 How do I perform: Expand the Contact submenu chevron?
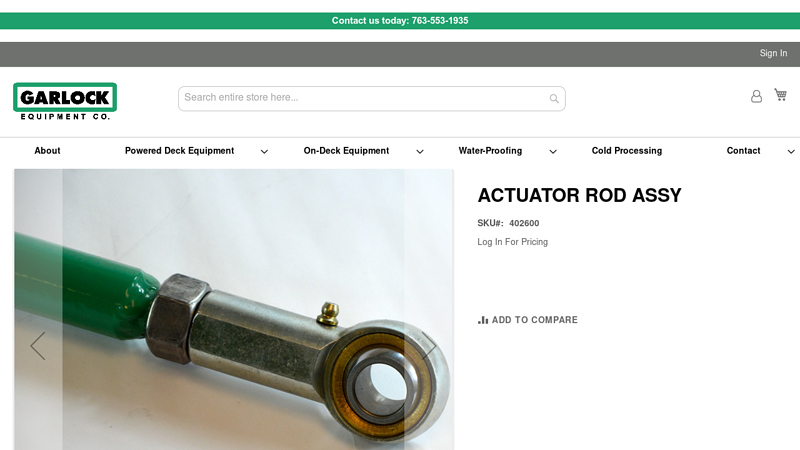(x=791, y=152)
